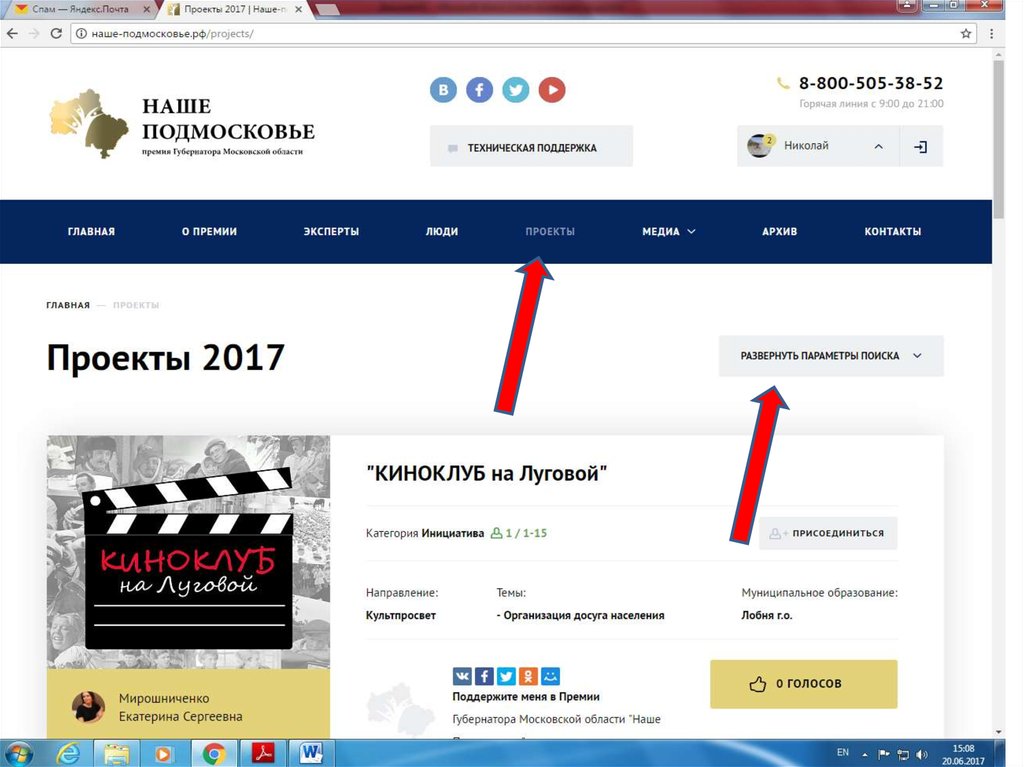Click the browser address bar
Screen dimensions: 1024x767
pyautogui.click(x=500, y=33)
